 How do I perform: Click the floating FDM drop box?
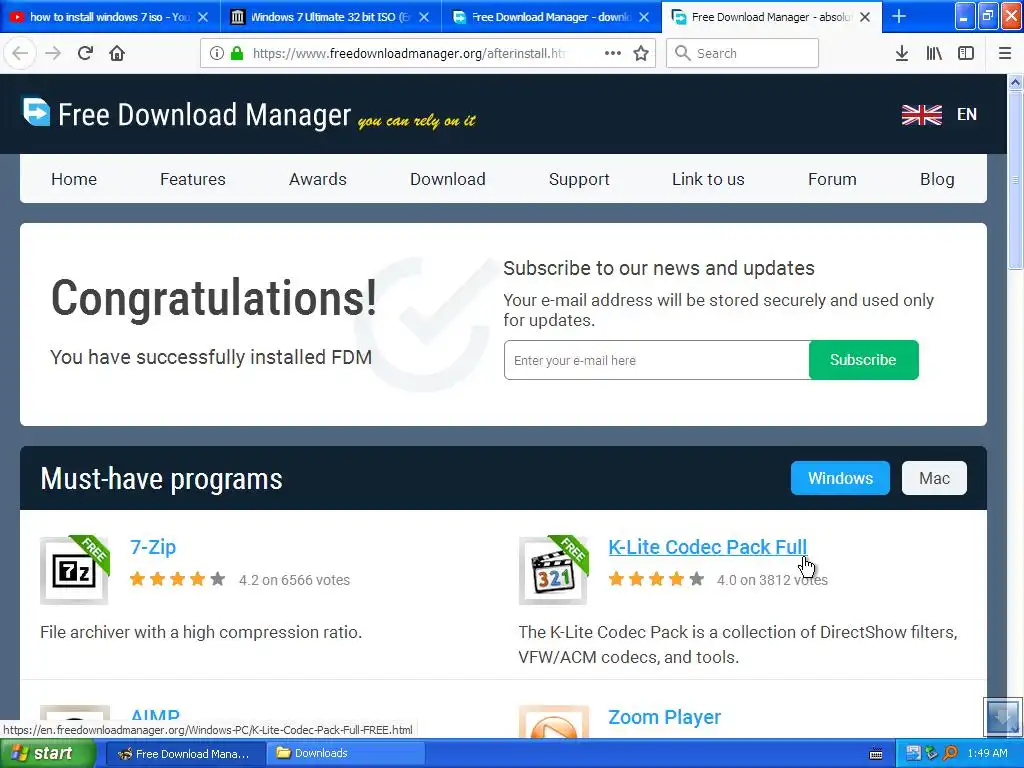1002,716
